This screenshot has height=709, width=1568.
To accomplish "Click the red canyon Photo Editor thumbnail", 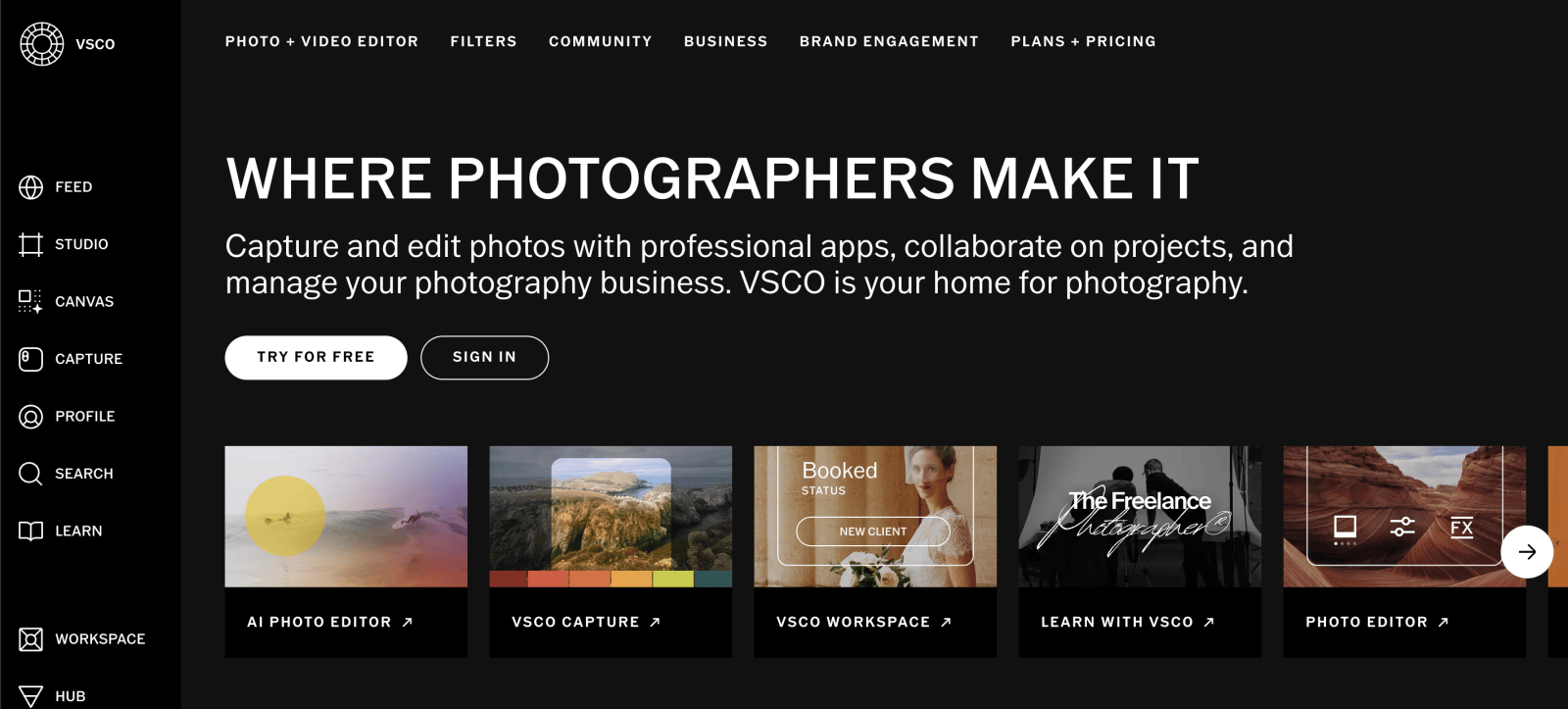I will pos(1404,517).
